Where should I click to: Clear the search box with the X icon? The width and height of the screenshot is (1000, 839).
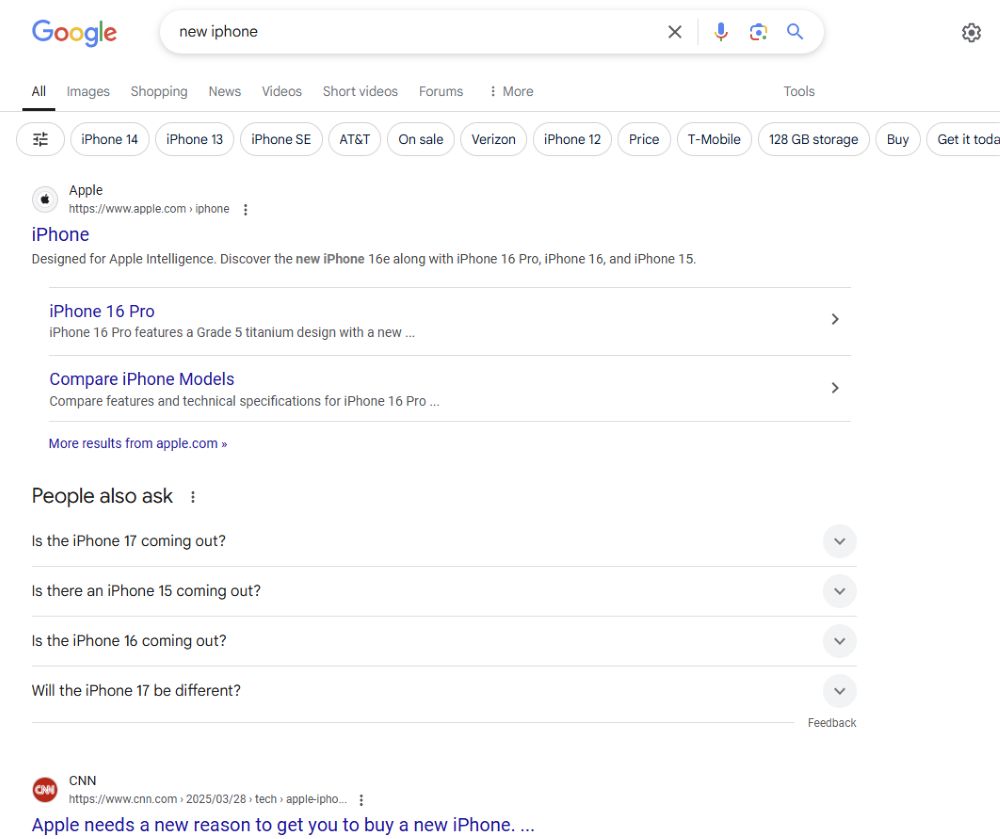[675, 32]
